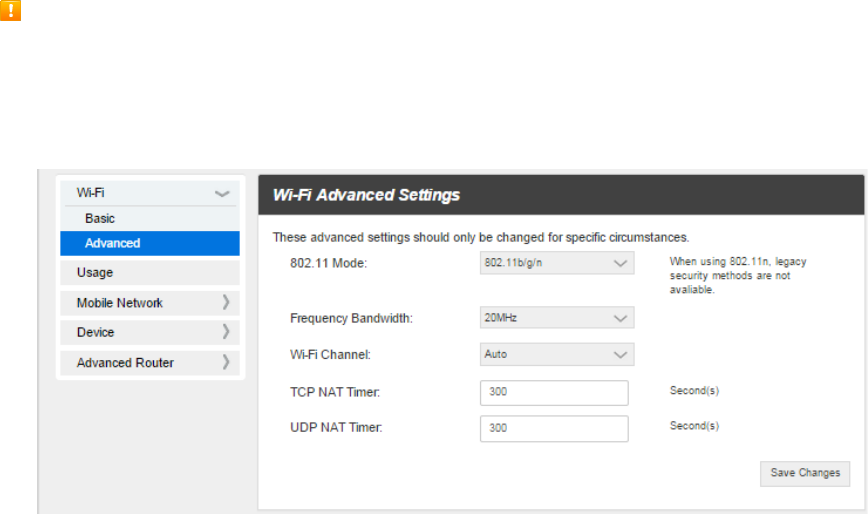Open the 802.11 Mode dropdown
Image resolution: width=868 pixels, height=514 pixels.
pos(557,263)
